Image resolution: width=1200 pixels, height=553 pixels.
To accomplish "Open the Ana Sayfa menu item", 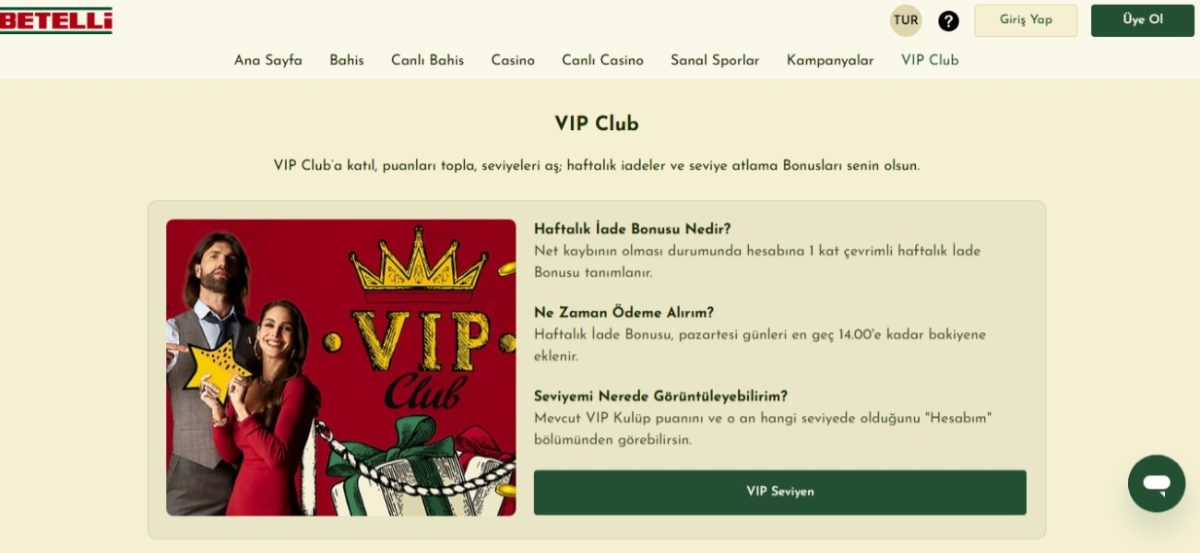I will coord(268,60).
